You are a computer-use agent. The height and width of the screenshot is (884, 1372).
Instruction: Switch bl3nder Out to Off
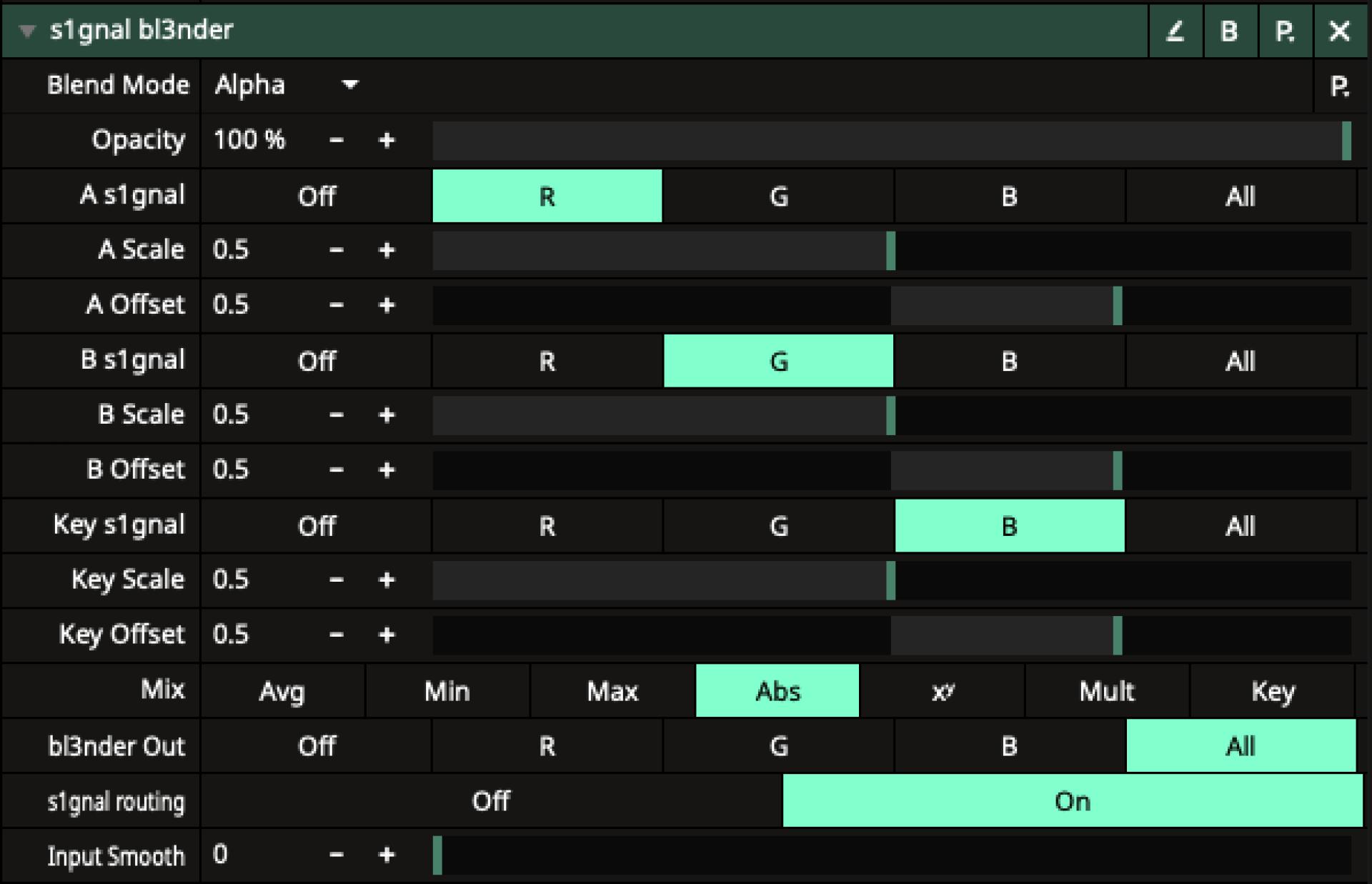point(317,746)
